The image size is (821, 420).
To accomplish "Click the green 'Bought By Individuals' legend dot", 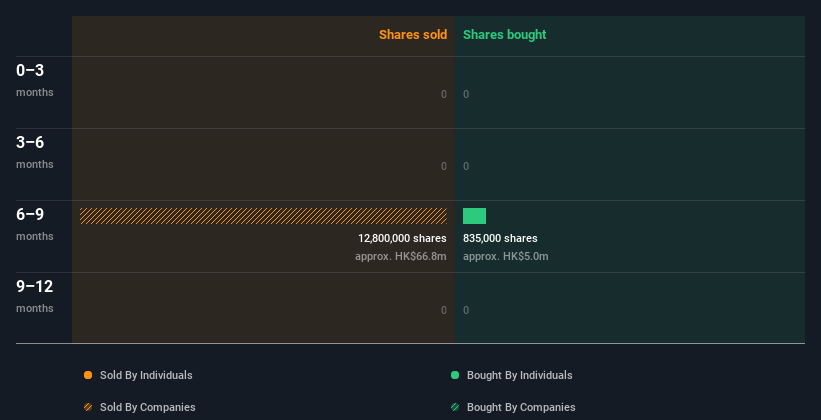I will pos(455,375).
